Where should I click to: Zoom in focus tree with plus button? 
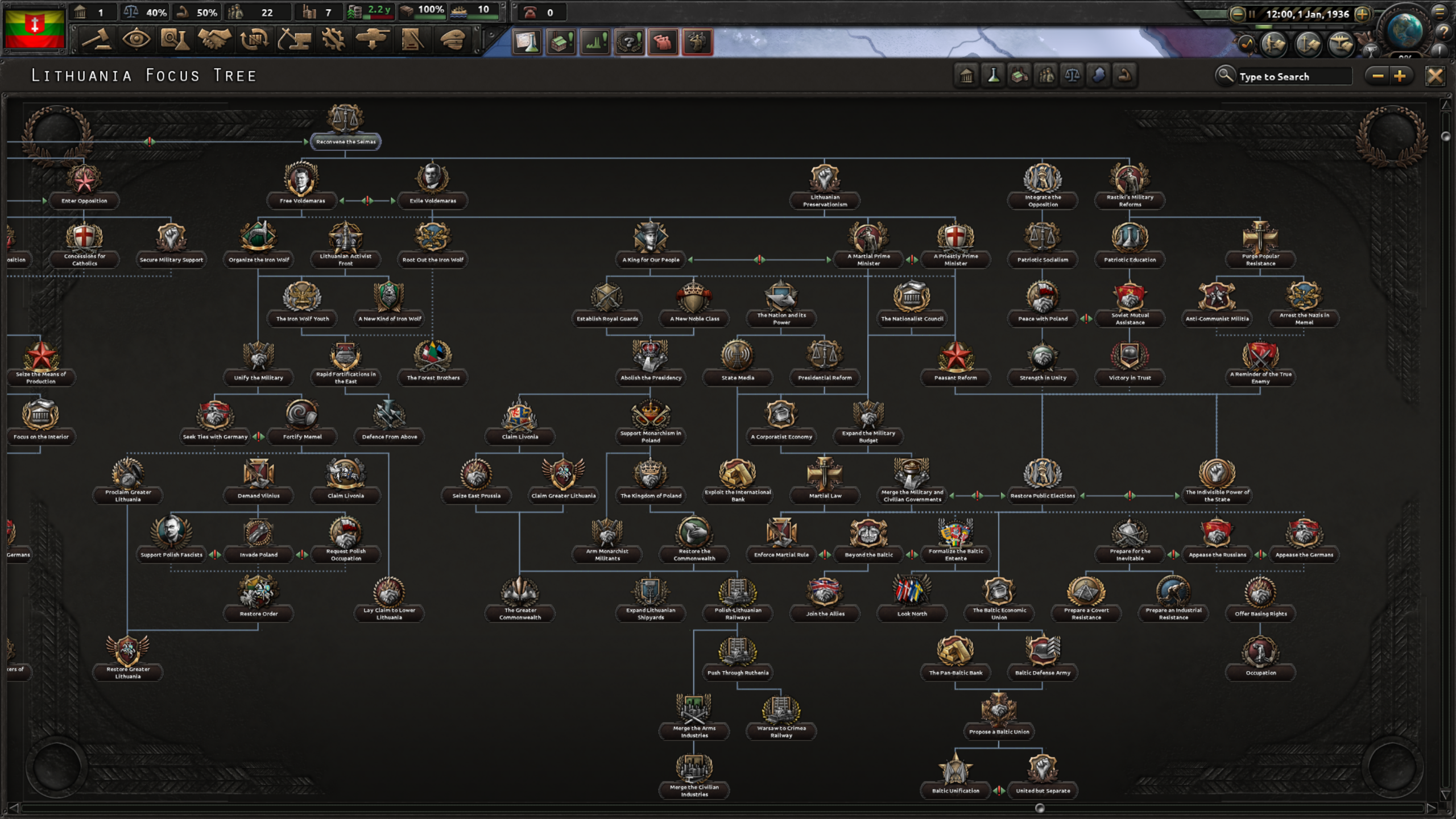point(1400,76)
